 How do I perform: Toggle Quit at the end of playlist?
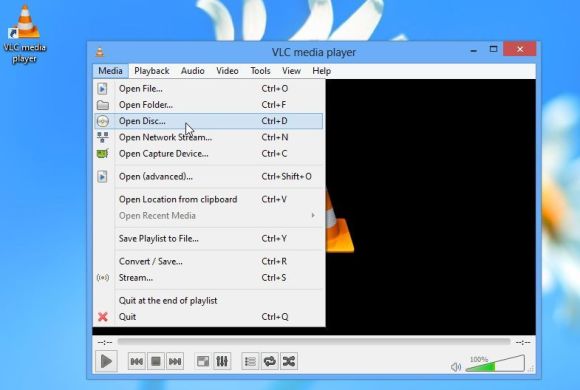tap(209, 300)
